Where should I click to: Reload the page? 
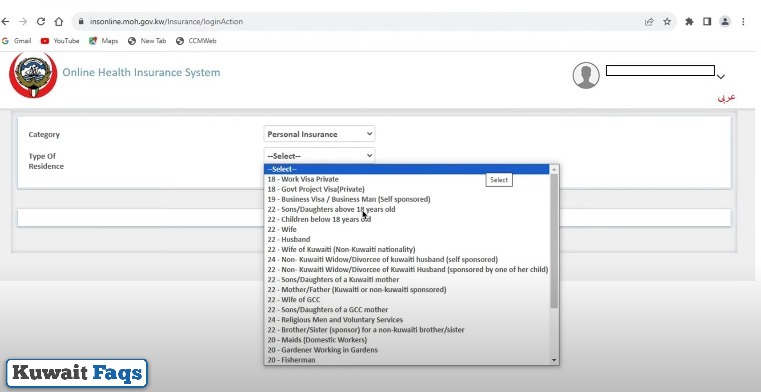[x=41, y=21]
